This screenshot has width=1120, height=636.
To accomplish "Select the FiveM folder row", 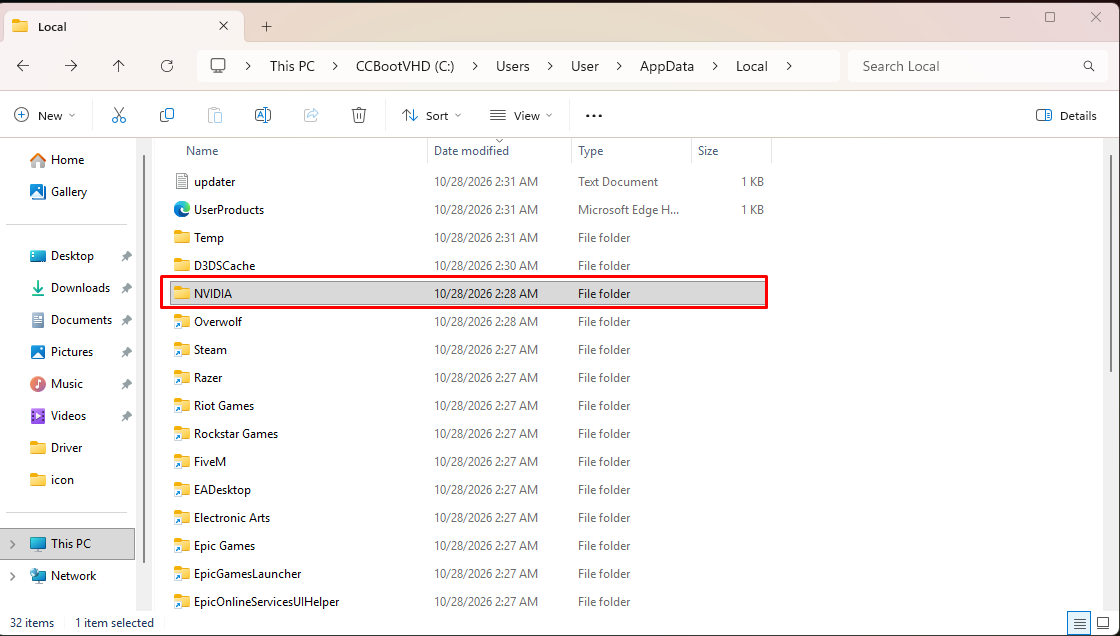I will pyautogui.click(x=469, y=462).
